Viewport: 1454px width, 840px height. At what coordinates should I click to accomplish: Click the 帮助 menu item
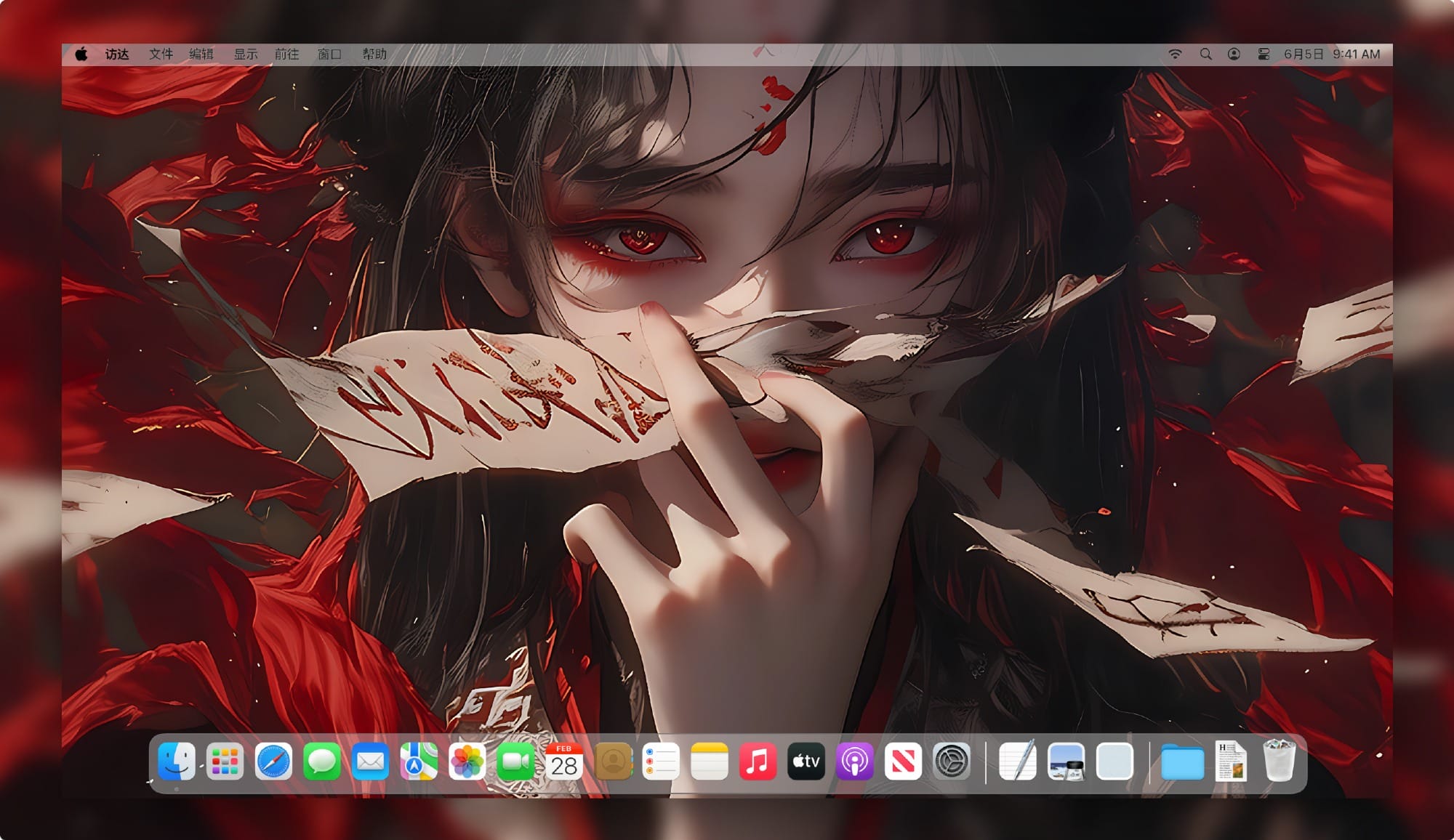coord(374,54)
